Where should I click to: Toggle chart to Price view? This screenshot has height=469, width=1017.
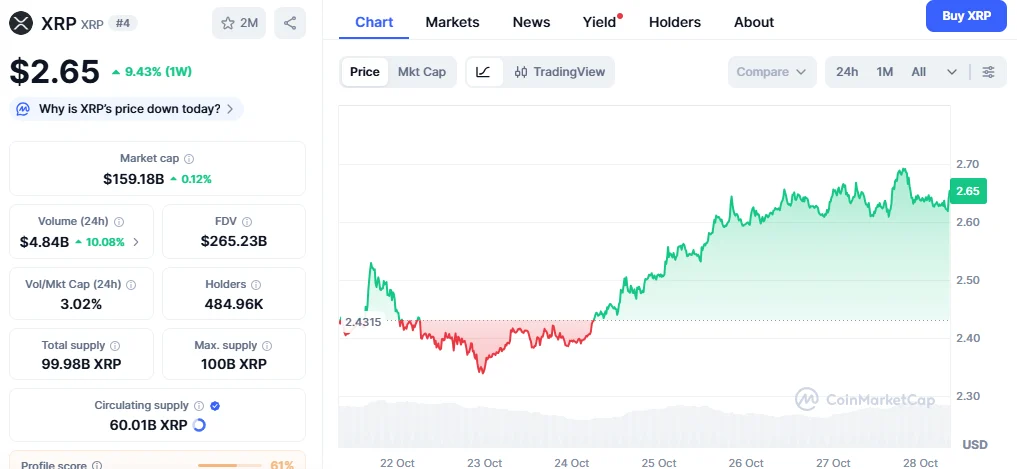point(365,72)
